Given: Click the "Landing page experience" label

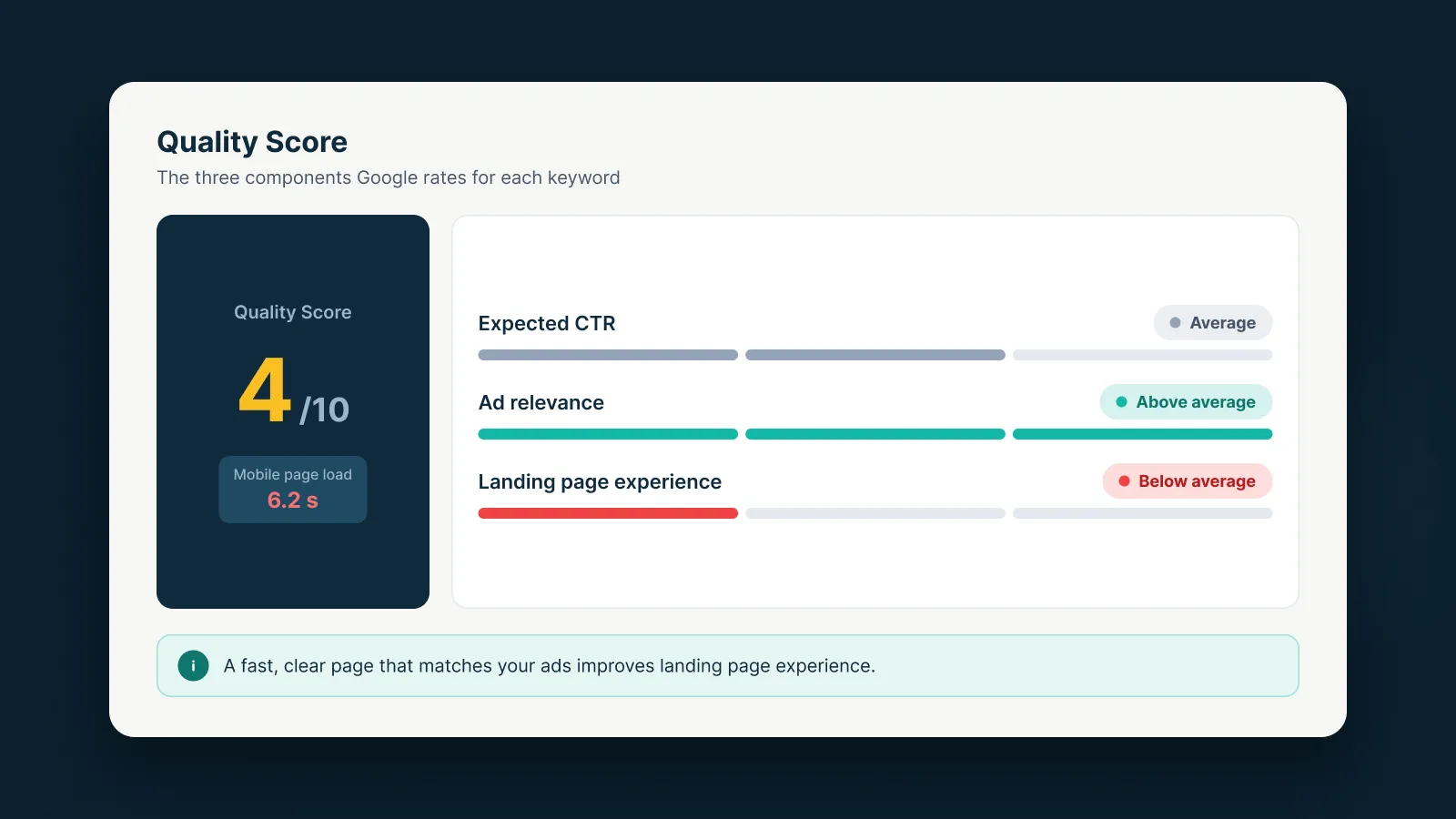Looking at the screenshot, I should pyautogui.click(x=600, y=482).
